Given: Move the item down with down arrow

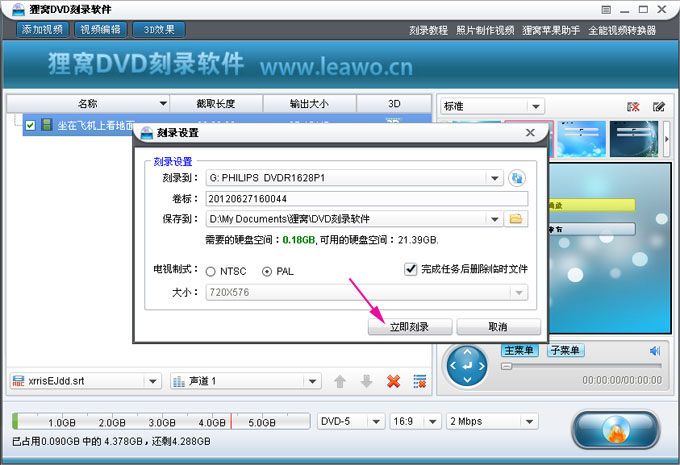Looking at the screenshot, I should (x=366, y=381).
